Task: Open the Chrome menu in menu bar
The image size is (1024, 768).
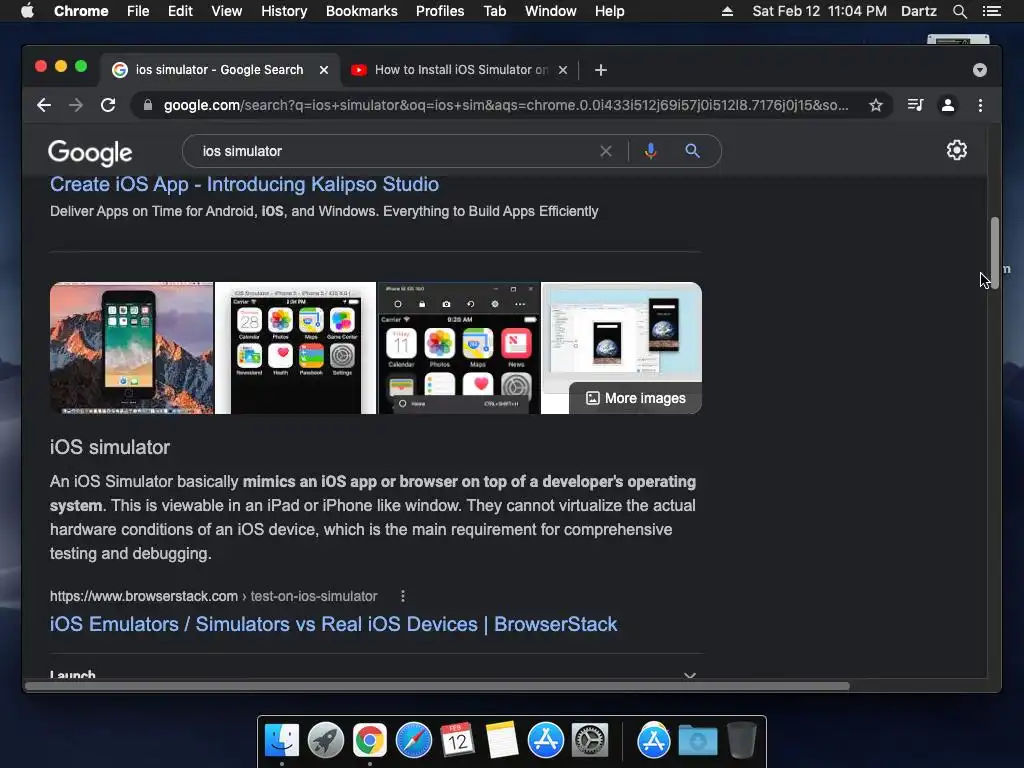Action: (x=81, y=11)
